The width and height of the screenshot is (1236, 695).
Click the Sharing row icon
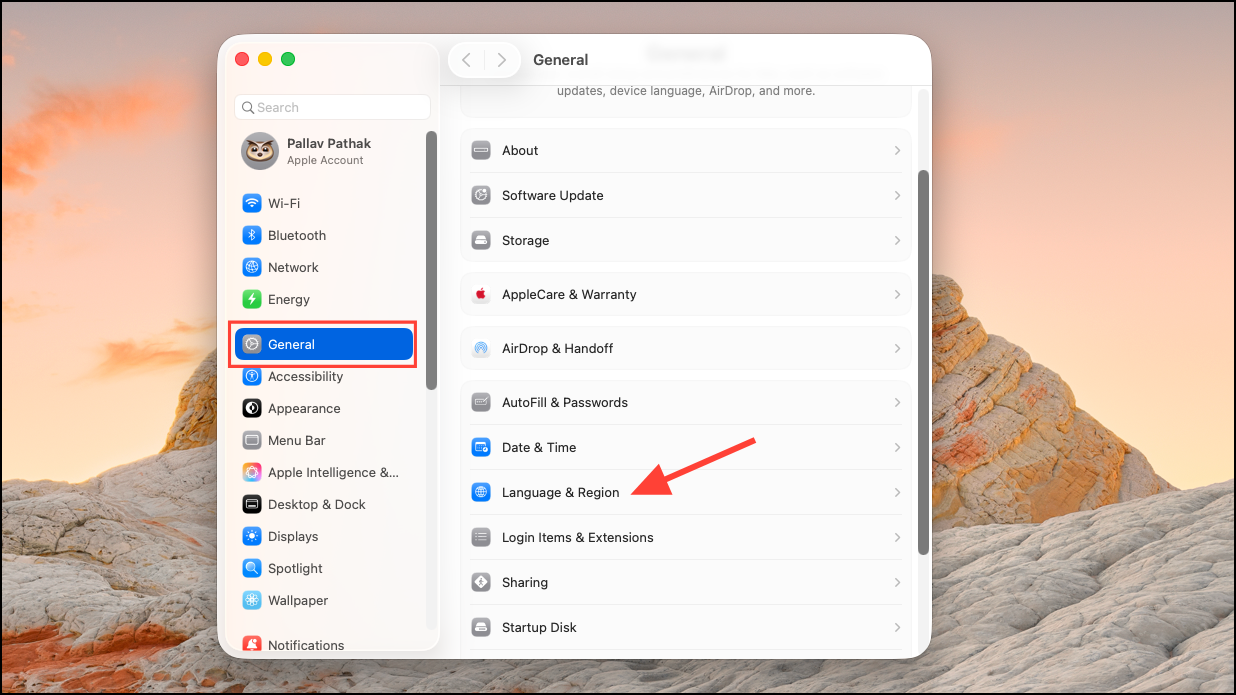(481, 582)
